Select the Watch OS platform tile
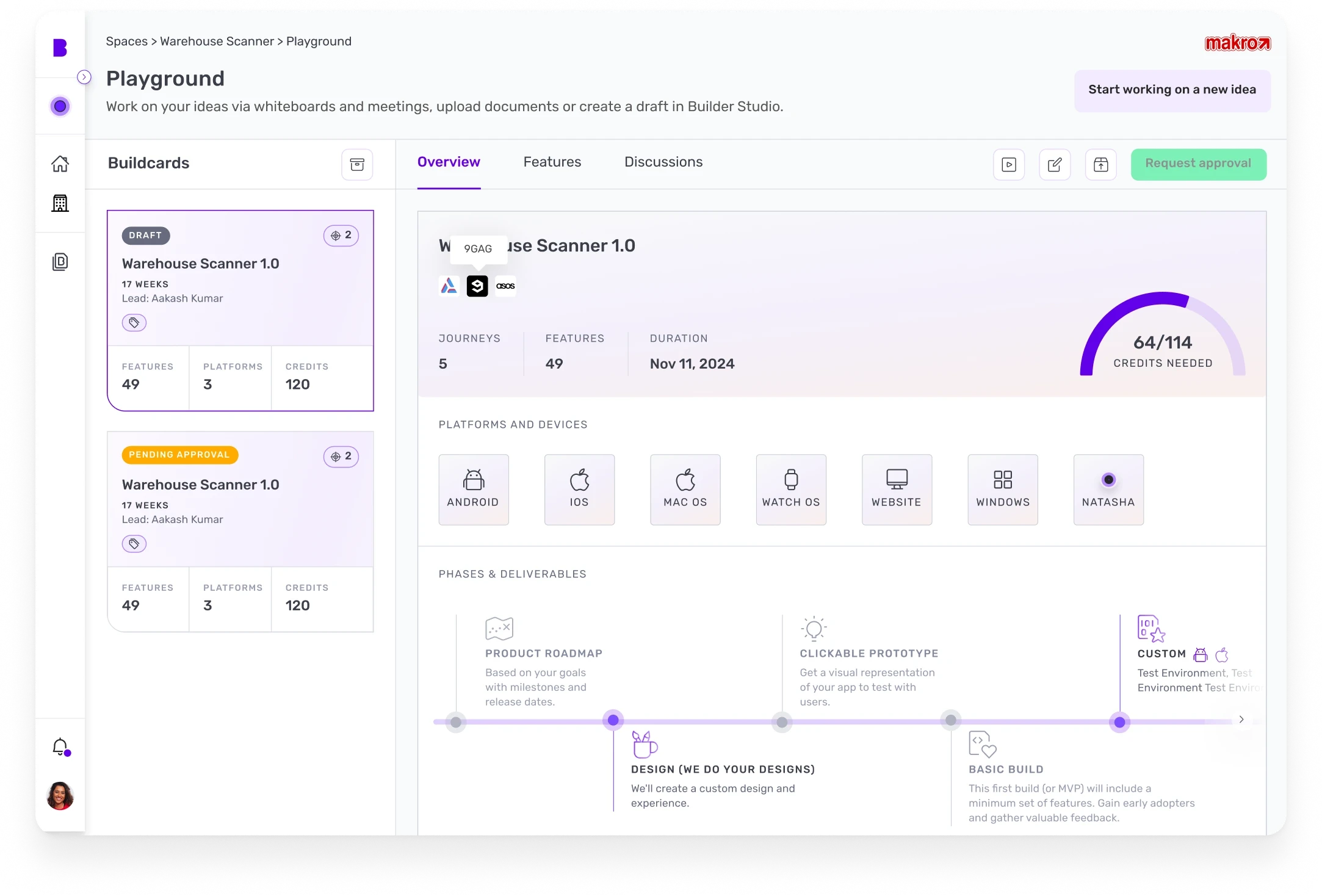 pos(791,490)
